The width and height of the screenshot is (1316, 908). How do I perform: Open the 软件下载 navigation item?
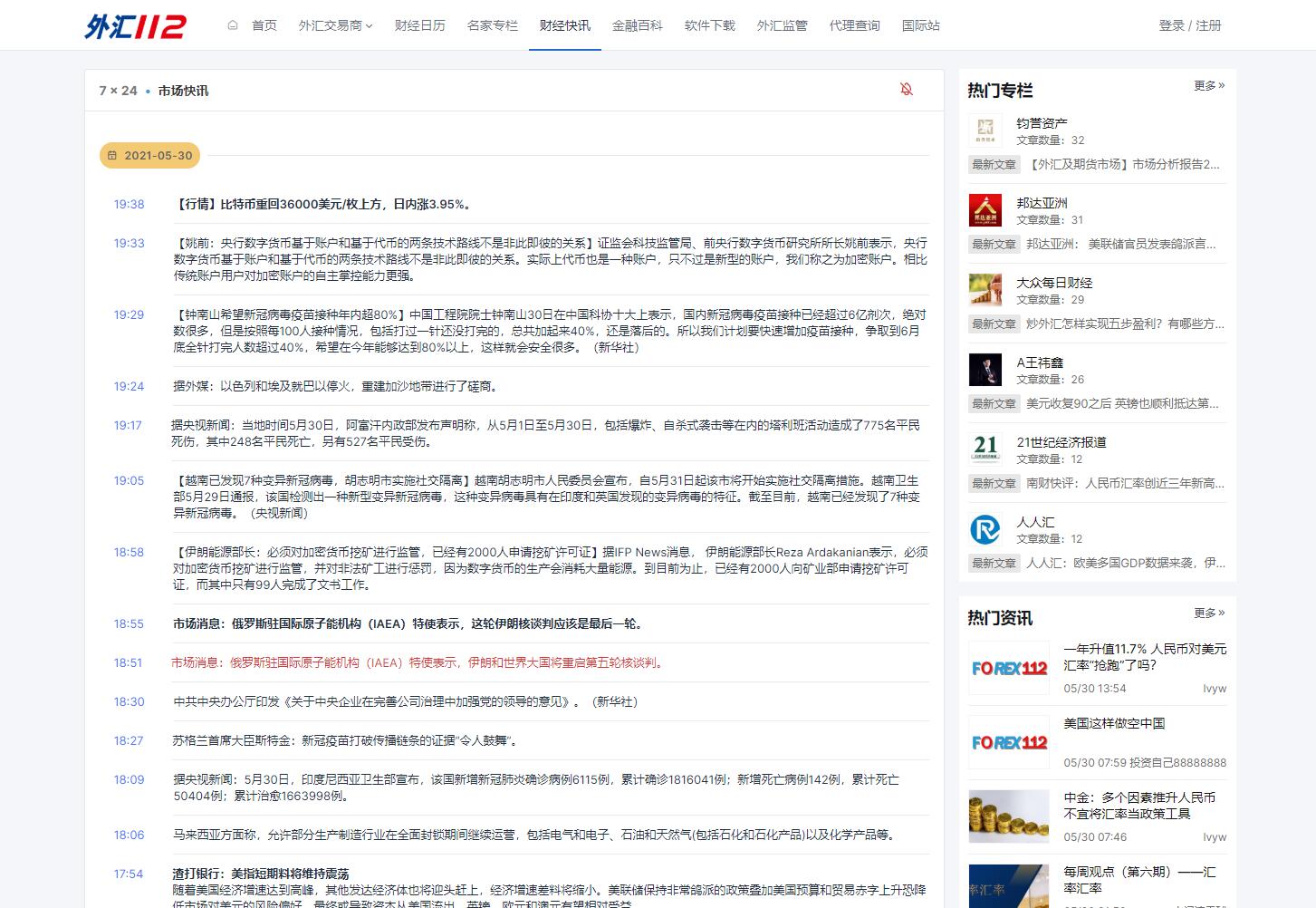click(709, 25)
